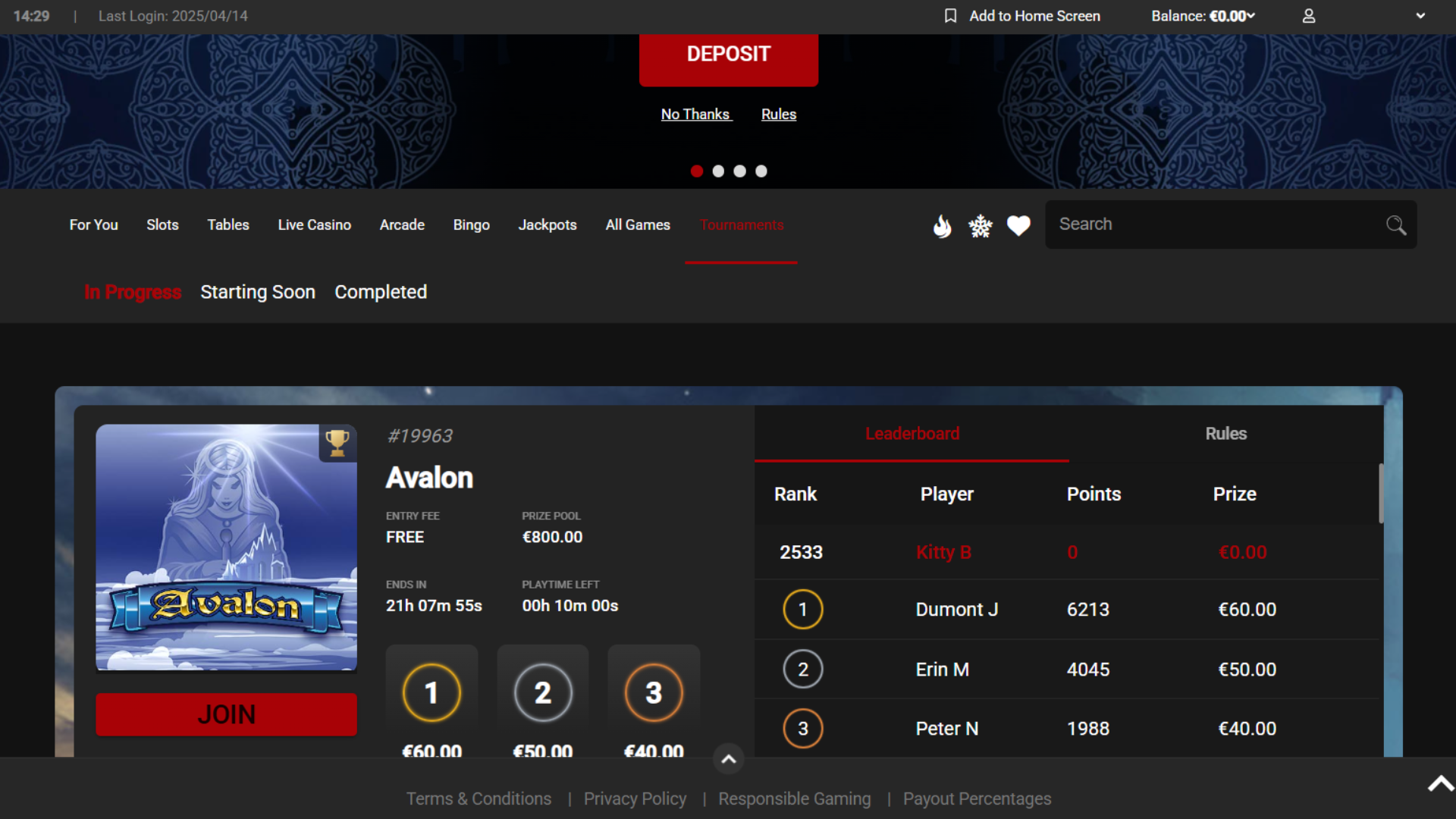Select third carousel dot
This screenshot has height=819, width=1456.
(x=739, y=171)
